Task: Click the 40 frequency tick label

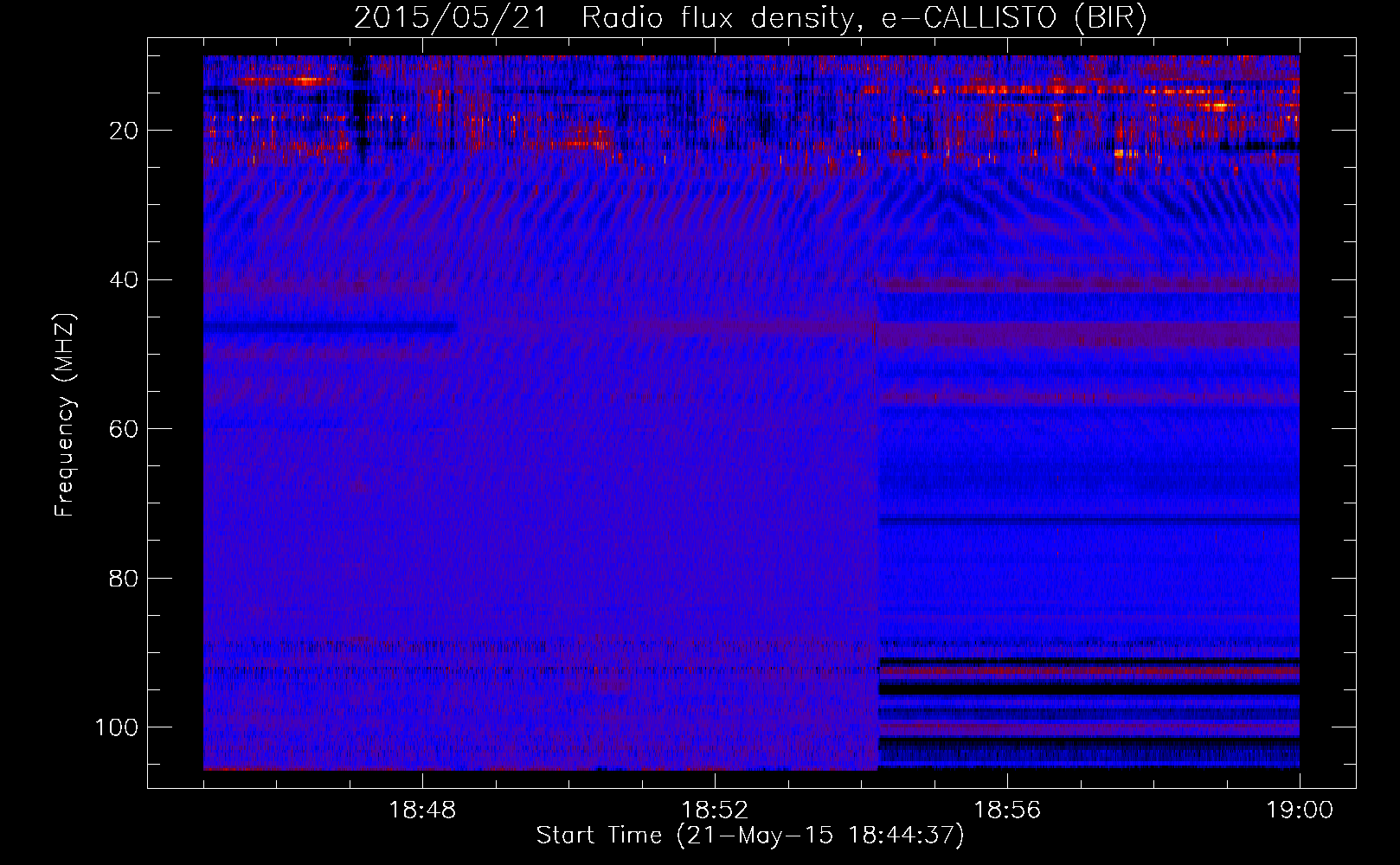Action: [x=124, y=280]
